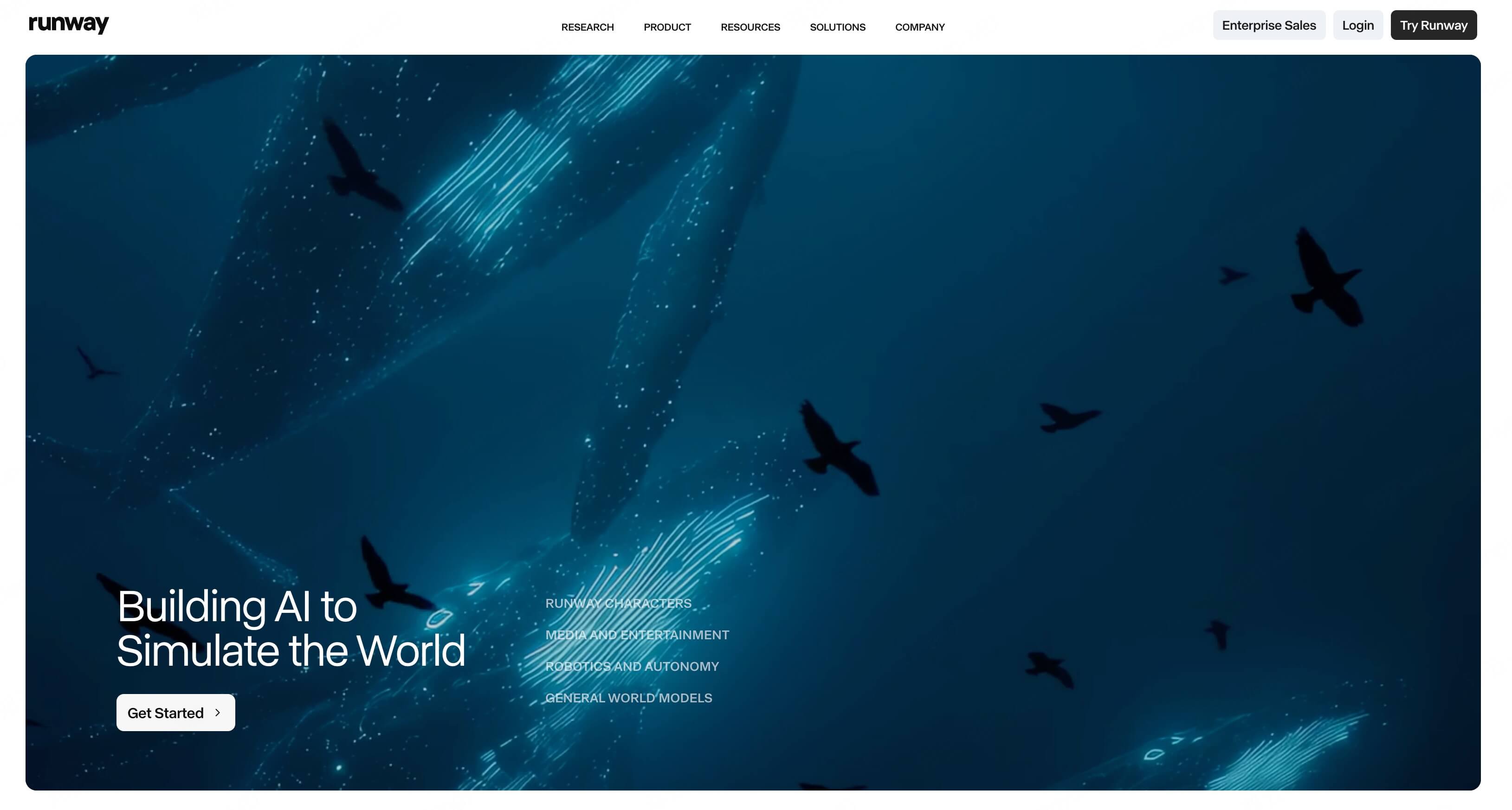Open the Company menu
The height and width of the screenshot is (810, 1512).
(920, 27)
